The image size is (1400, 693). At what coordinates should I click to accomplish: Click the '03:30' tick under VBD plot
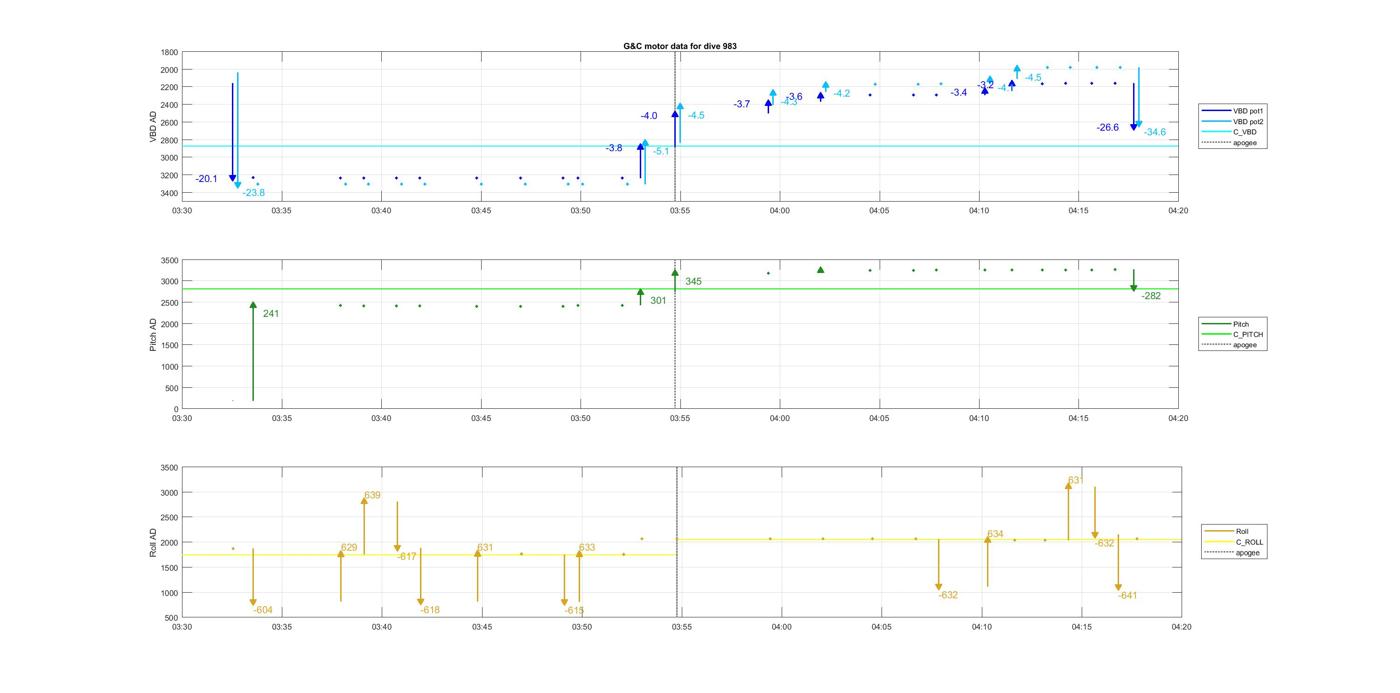(x=182, y=210)
